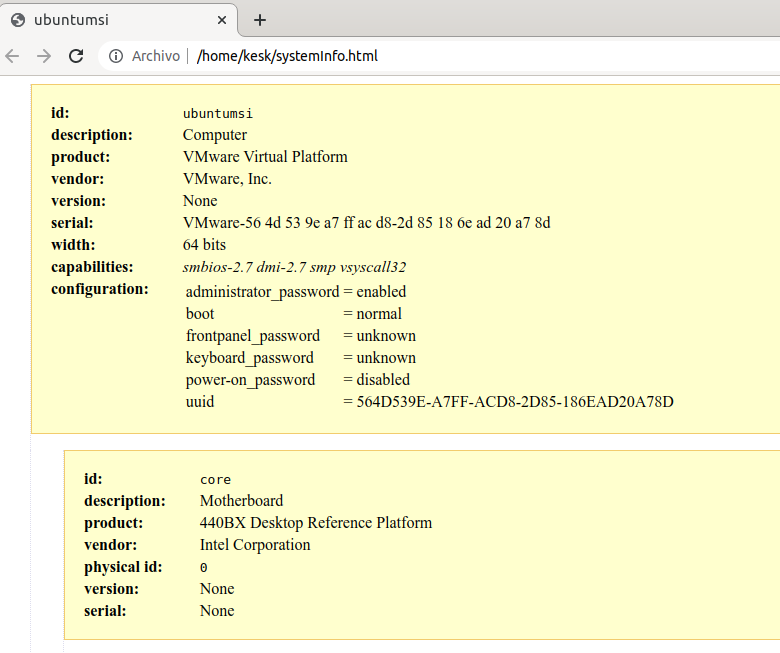
Task: Click the browser forward arrow
Action: (x=44, y=56)
